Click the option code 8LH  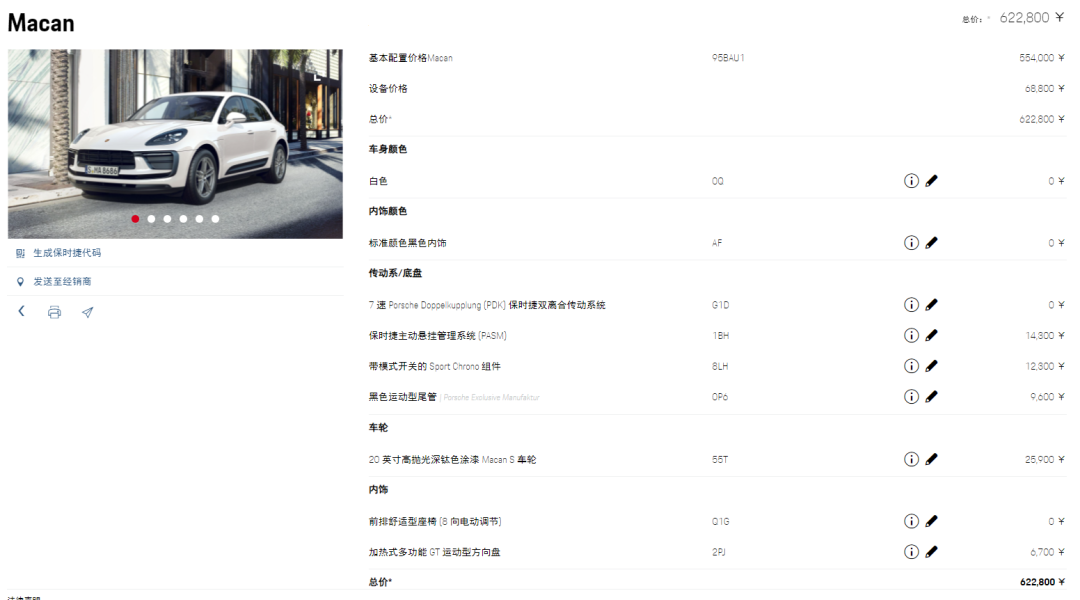[720, 366]
